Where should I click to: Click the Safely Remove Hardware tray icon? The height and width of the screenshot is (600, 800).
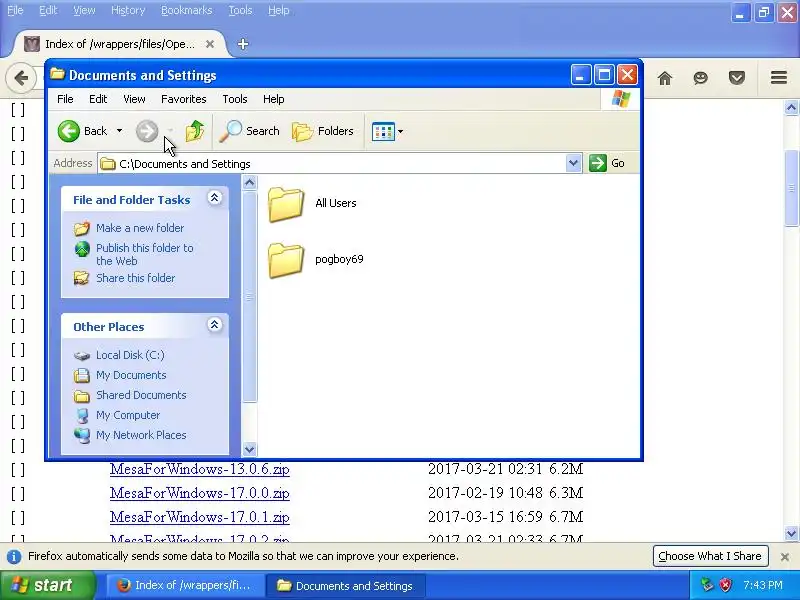point(707,585)
